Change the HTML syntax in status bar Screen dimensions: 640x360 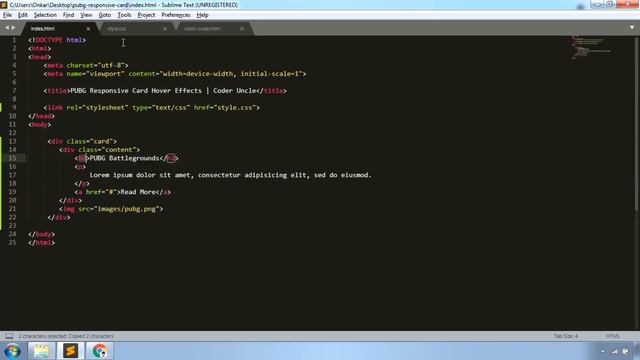[613, 336]
